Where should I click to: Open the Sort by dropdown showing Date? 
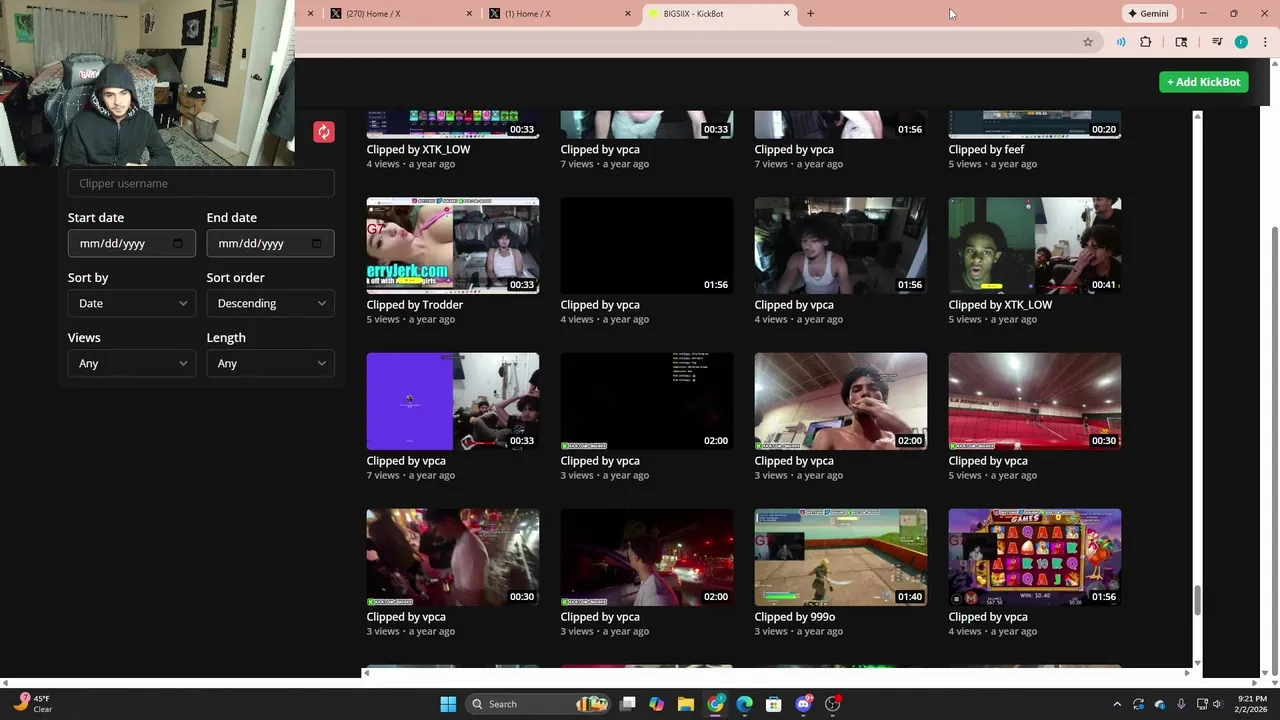[131, 303]
